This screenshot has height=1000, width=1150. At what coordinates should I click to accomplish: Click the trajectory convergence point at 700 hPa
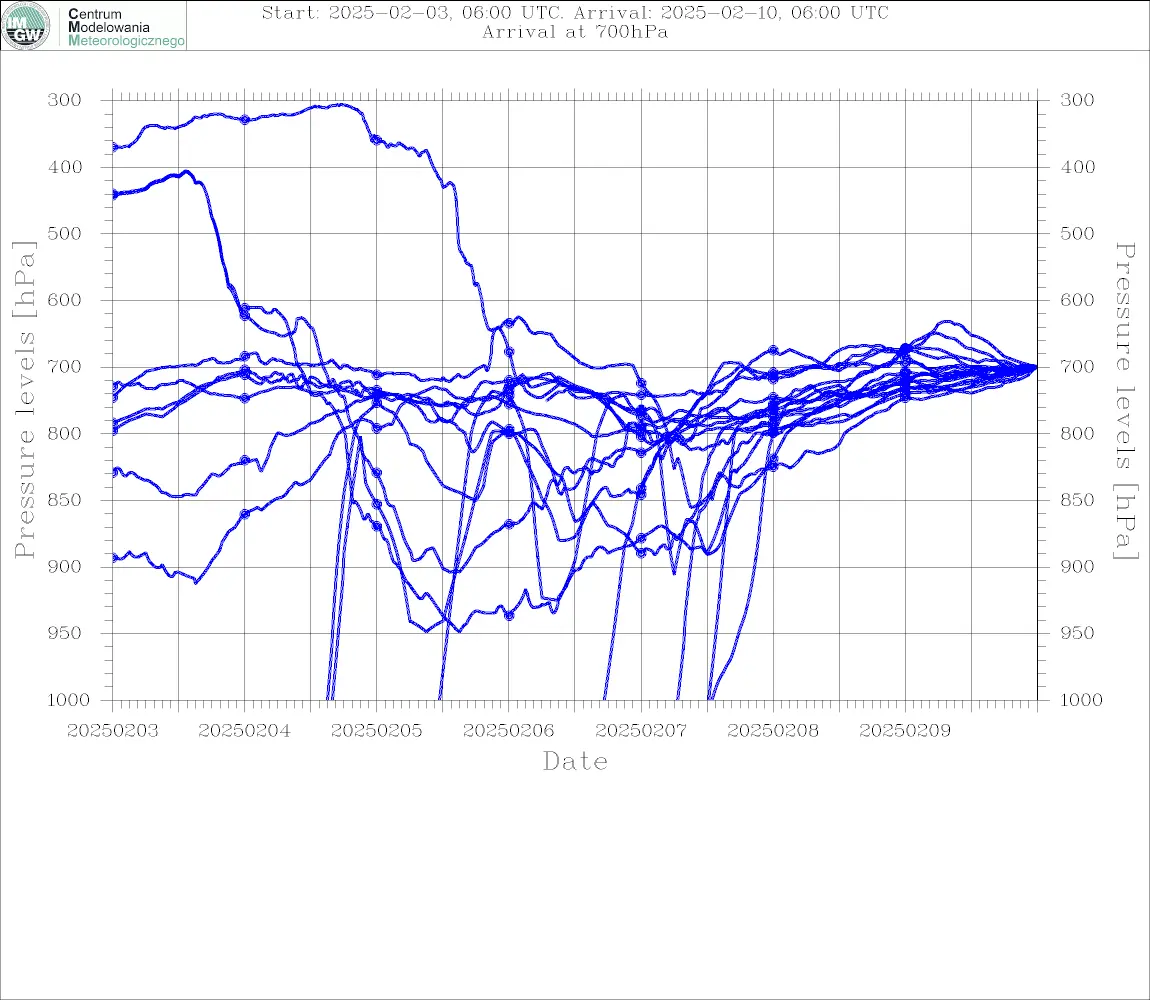click(1036, 367)
